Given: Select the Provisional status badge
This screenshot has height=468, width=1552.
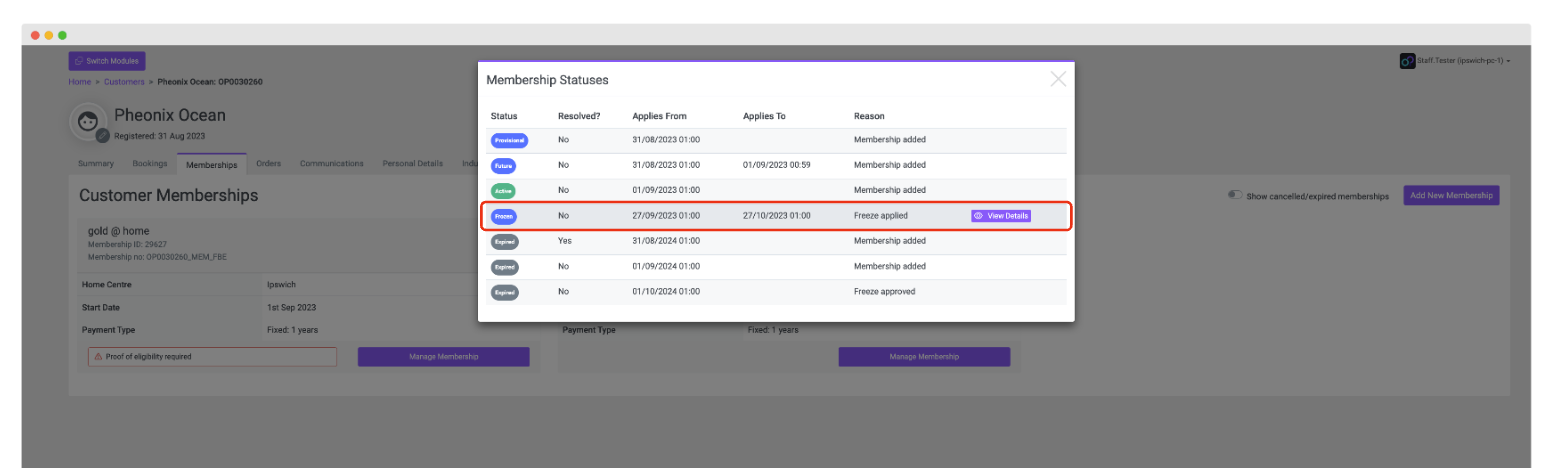Looking at the screenshot, I should click(510, 140).
